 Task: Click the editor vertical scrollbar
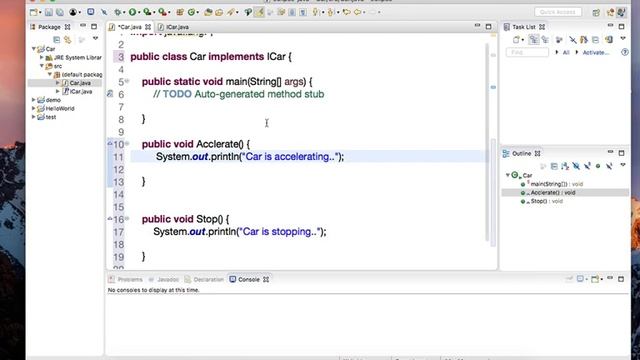pyautogui.click(x=487, y=143)
